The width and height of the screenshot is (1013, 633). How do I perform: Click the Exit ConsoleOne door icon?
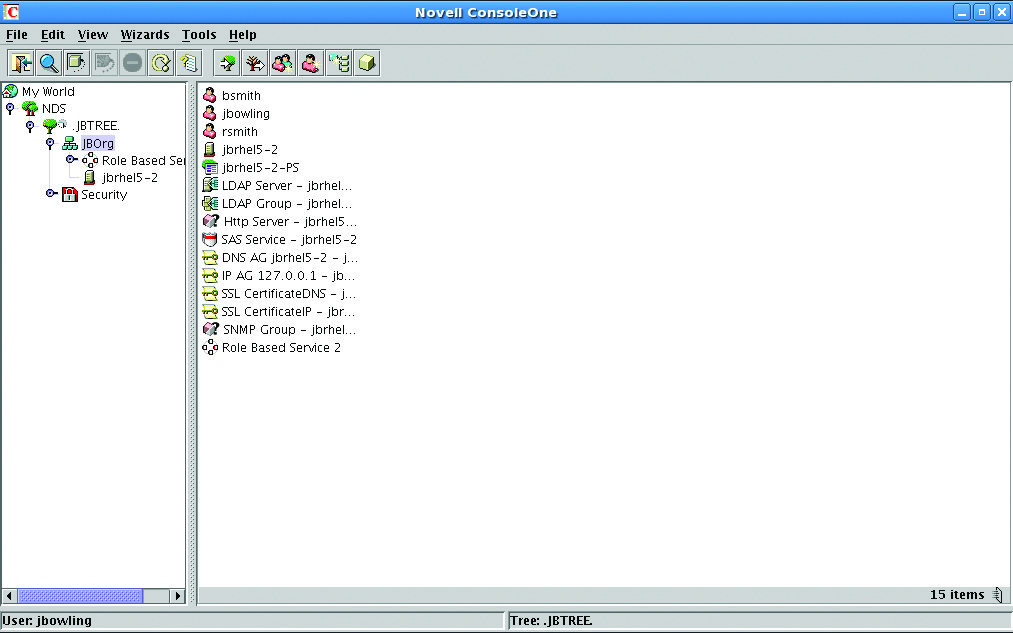point(21,63)
